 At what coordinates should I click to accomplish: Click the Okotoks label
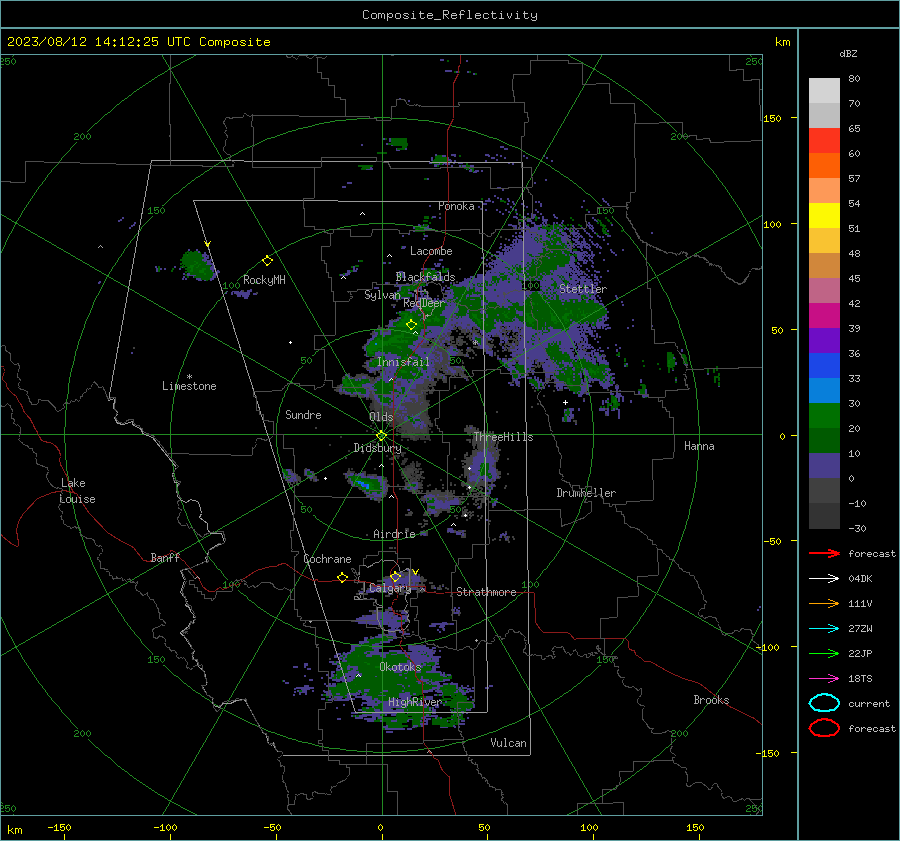coord(400,667)
